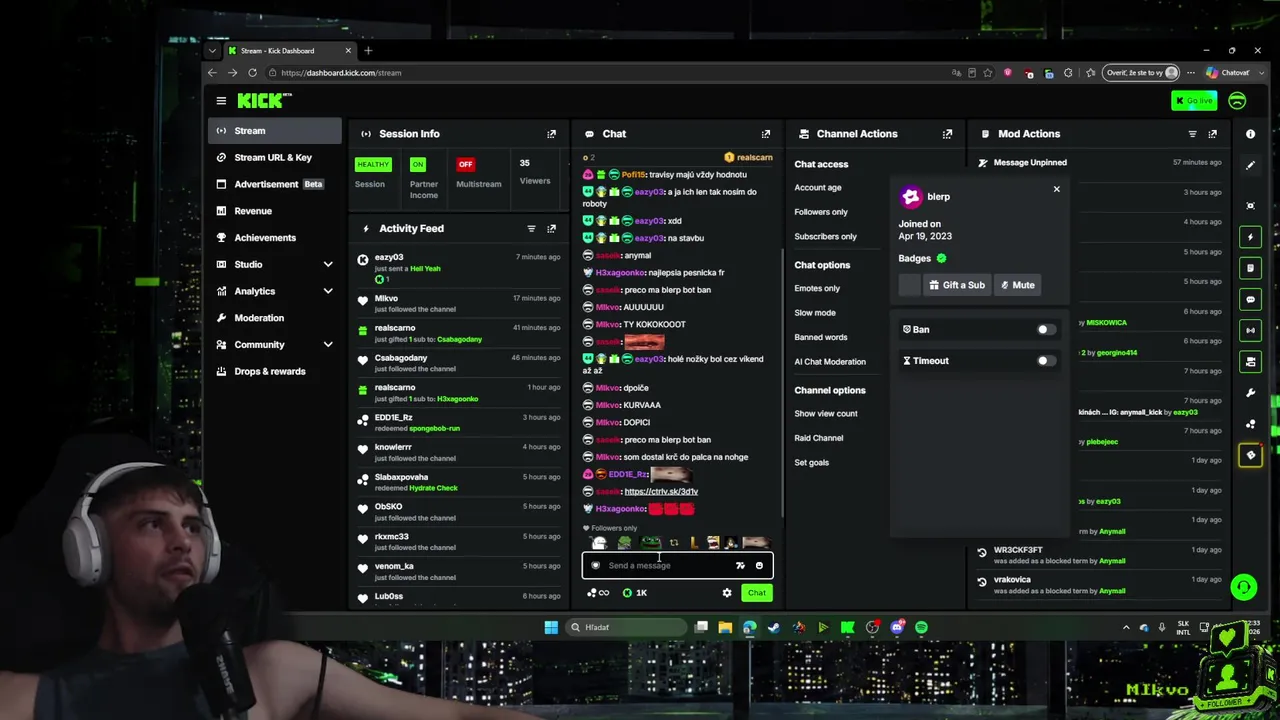Select Stream in the sidebar

(275, 131)
